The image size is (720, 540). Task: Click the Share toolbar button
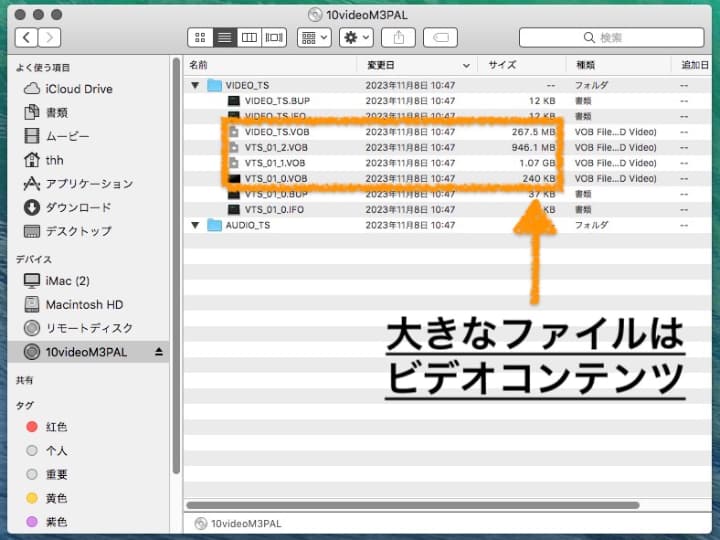398,38
